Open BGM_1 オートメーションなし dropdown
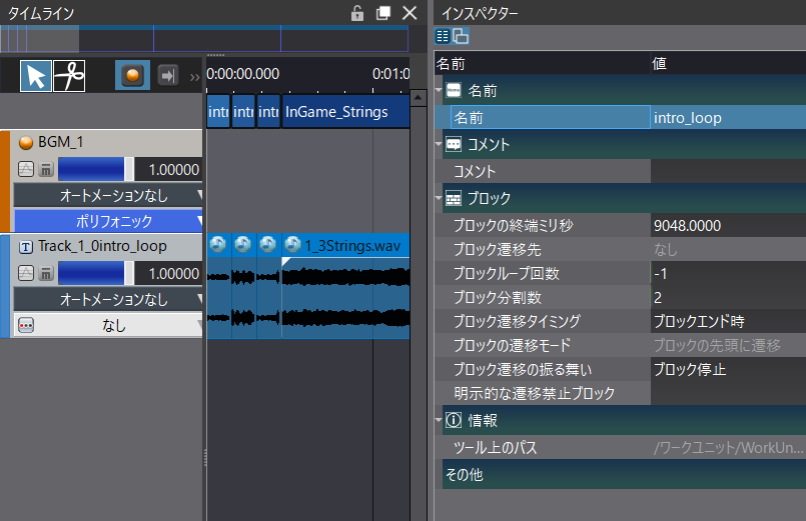Viewport: 806px width, 521px height. 108,195
